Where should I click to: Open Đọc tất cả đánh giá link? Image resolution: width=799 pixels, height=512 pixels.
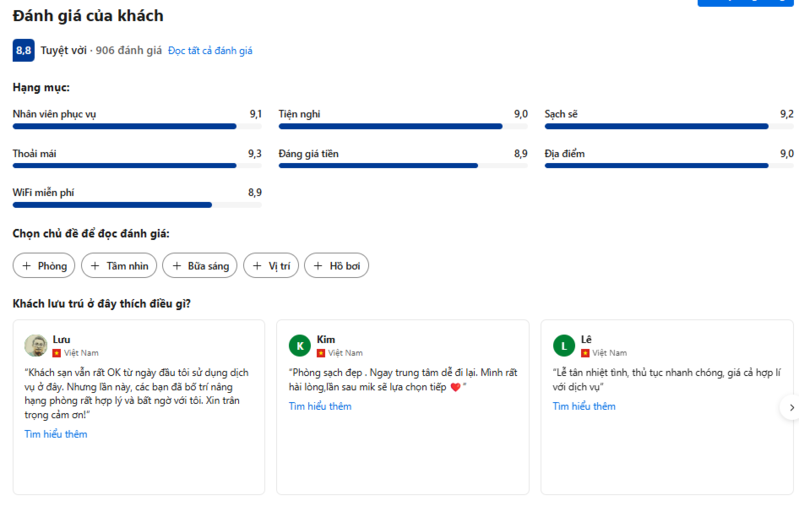point(210,51)
